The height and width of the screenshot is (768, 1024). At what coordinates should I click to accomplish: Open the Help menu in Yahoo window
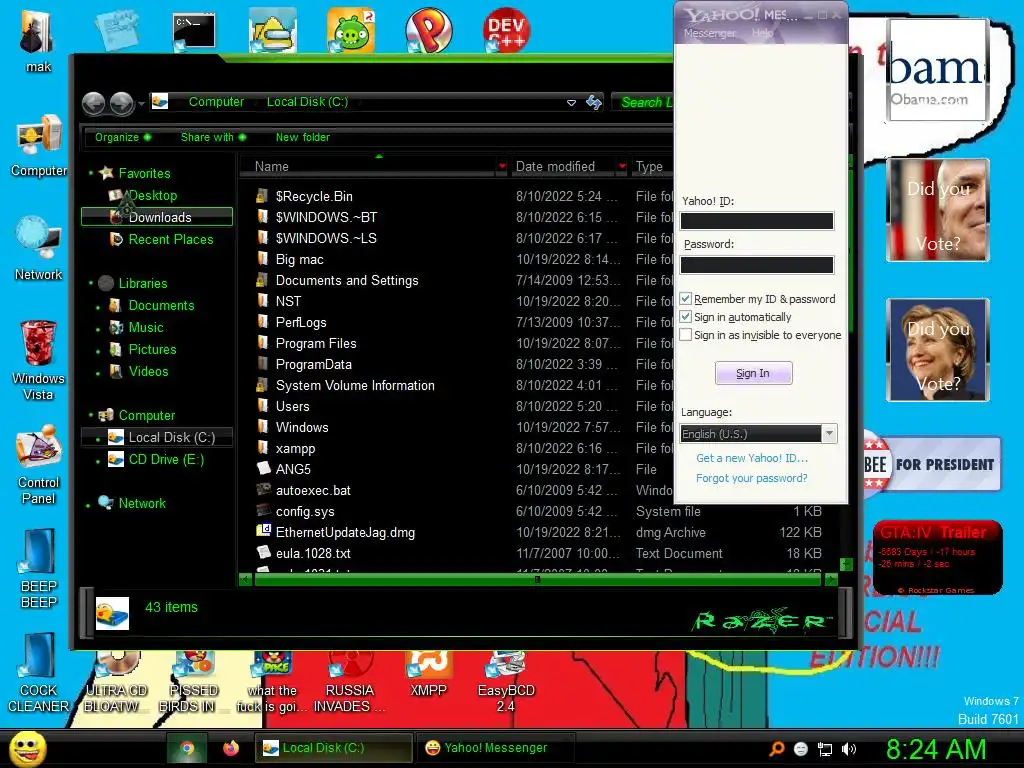[762, 33]
